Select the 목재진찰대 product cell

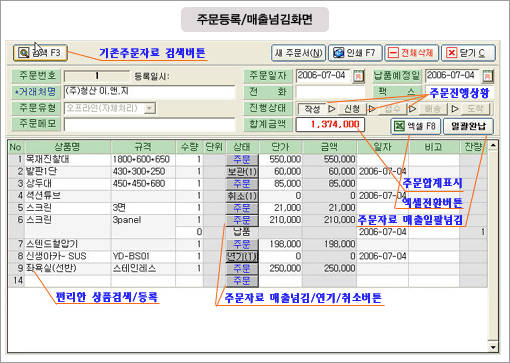(x=68, y=159)
